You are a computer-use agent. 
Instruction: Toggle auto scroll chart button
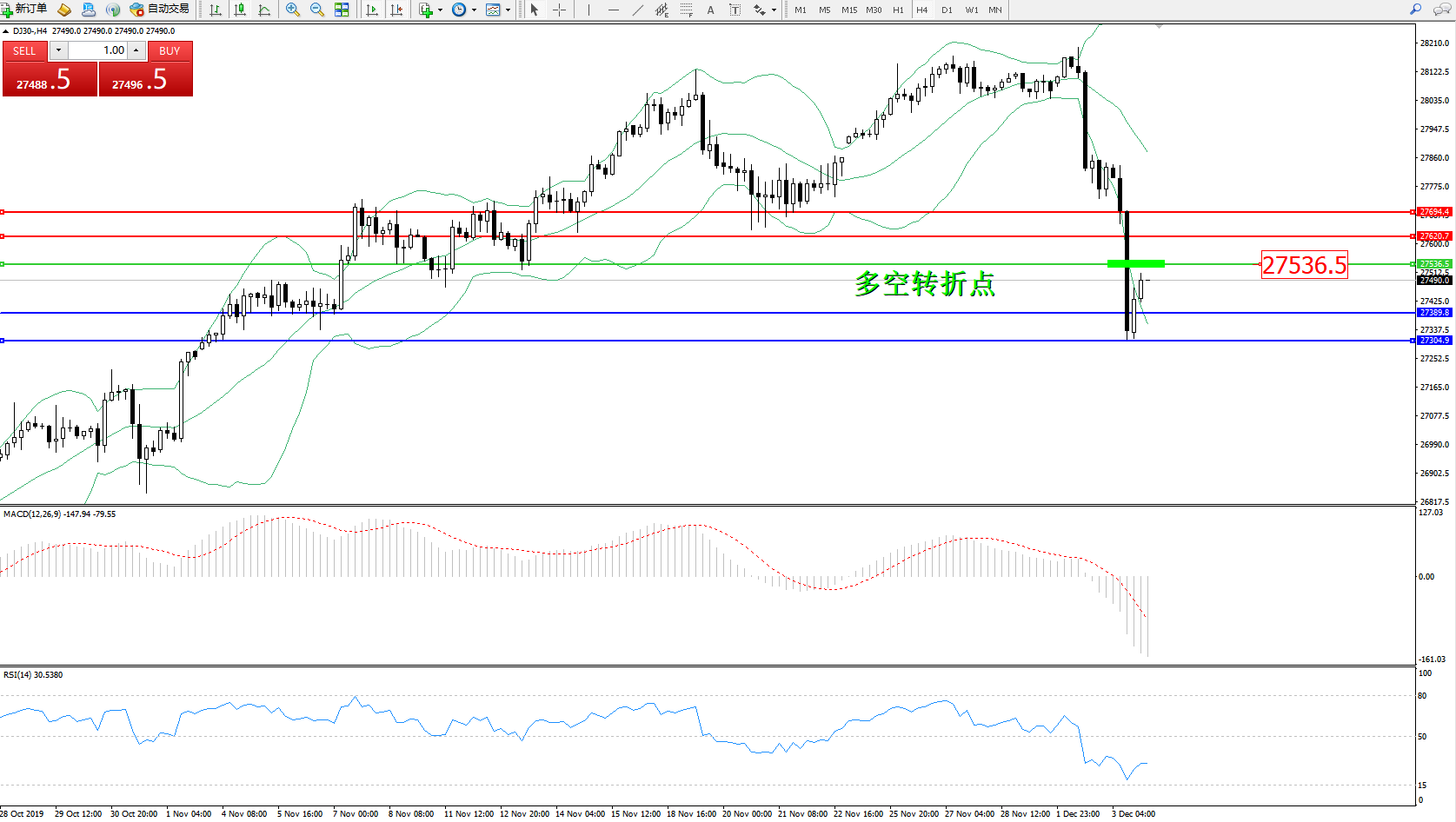[372, 10]
